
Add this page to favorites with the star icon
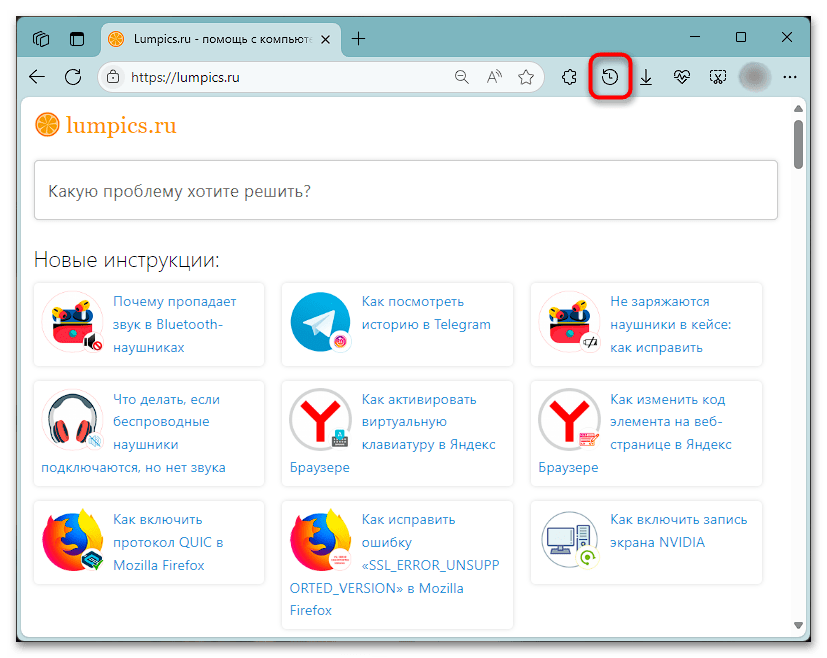(x=526, y=77)
